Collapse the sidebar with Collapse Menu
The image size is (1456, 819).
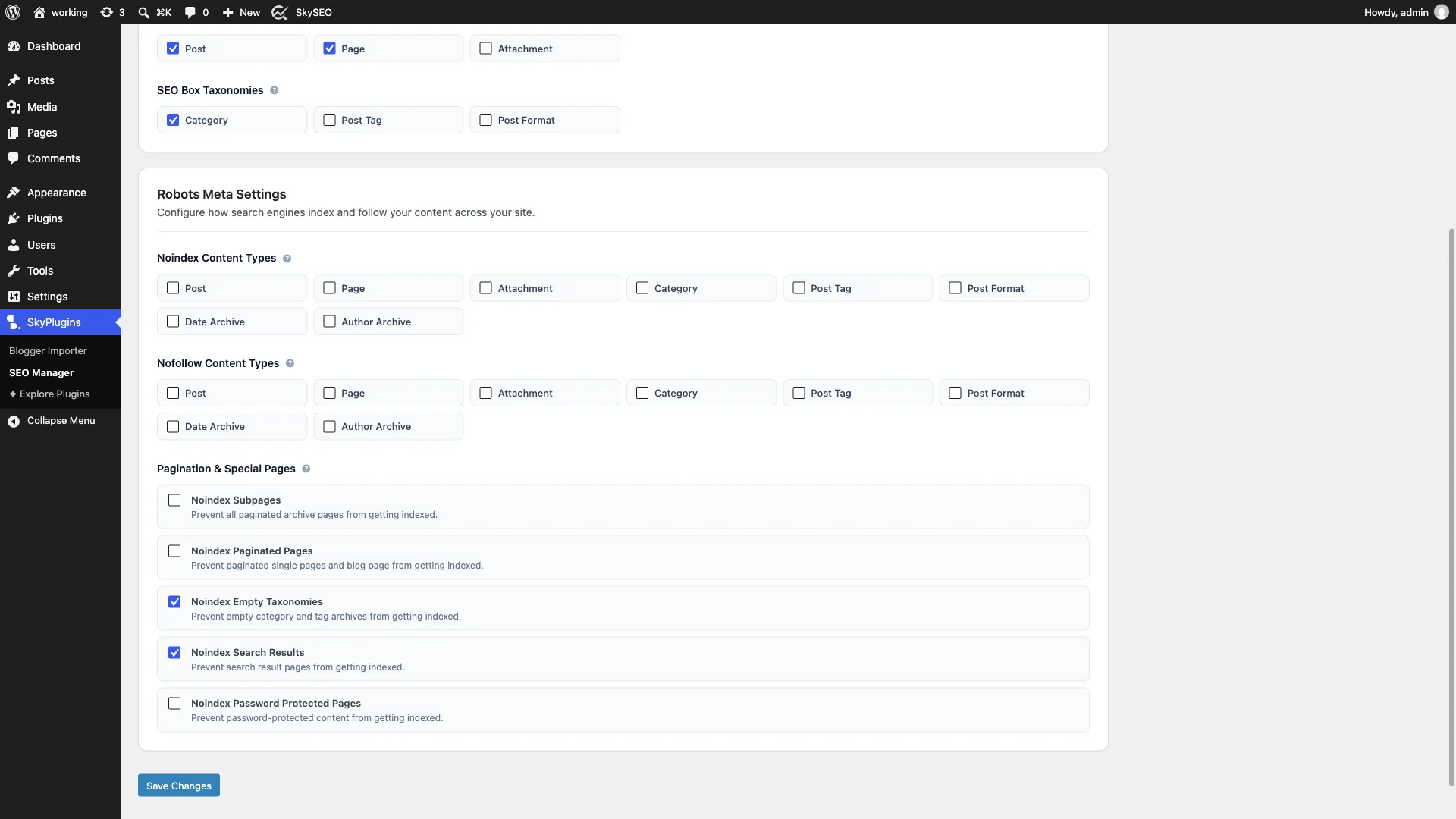61,421
